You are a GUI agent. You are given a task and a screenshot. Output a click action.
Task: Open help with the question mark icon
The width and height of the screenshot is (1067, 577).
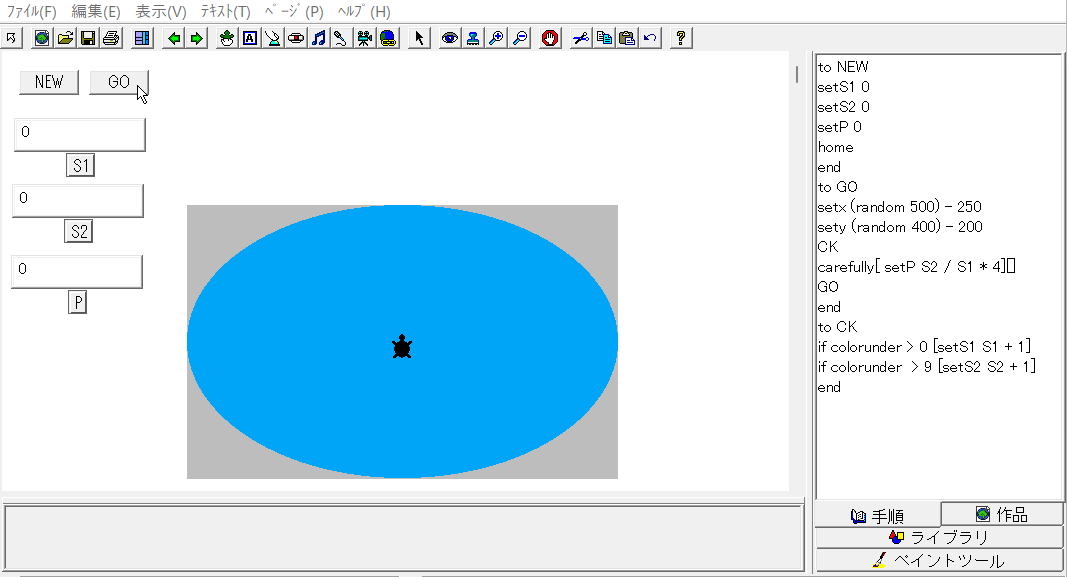[x=680, y=38]
